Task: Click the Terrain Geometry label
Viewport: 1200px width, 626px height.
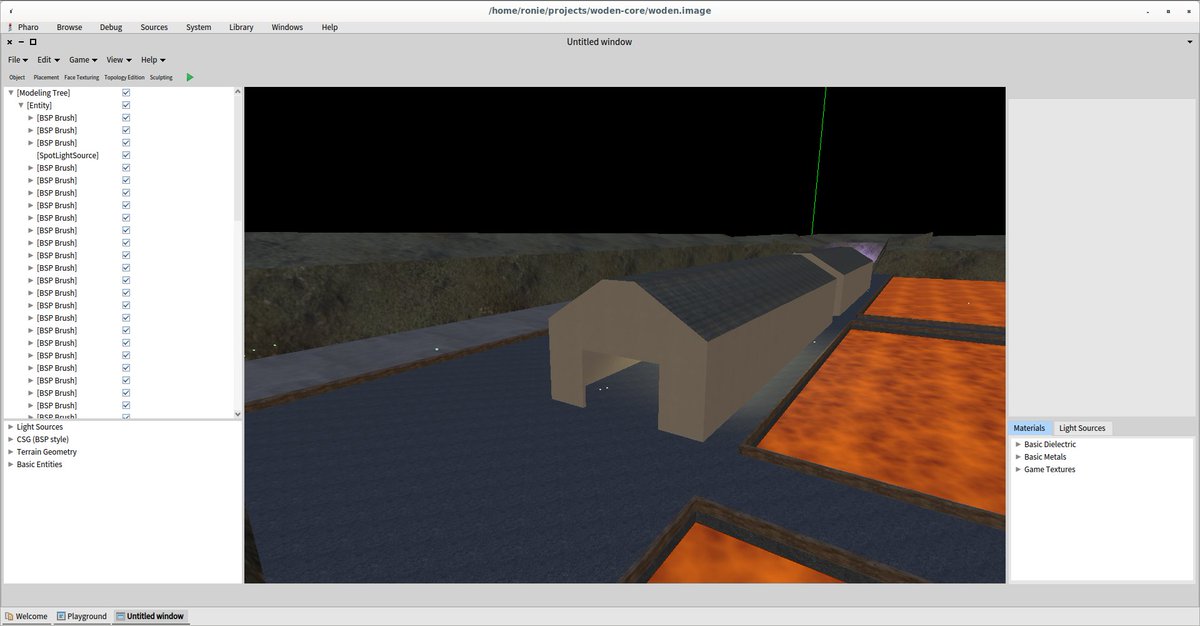Action: 47,452
